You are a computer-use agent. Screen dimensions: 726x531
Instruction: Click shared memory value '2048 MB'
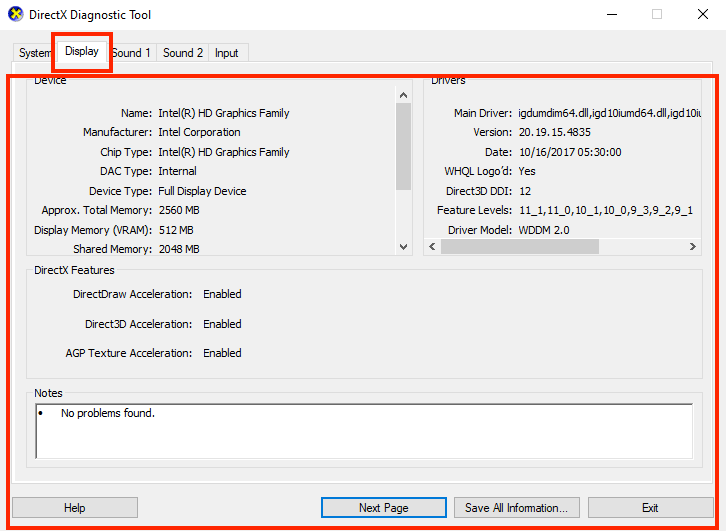coord(179,249)
